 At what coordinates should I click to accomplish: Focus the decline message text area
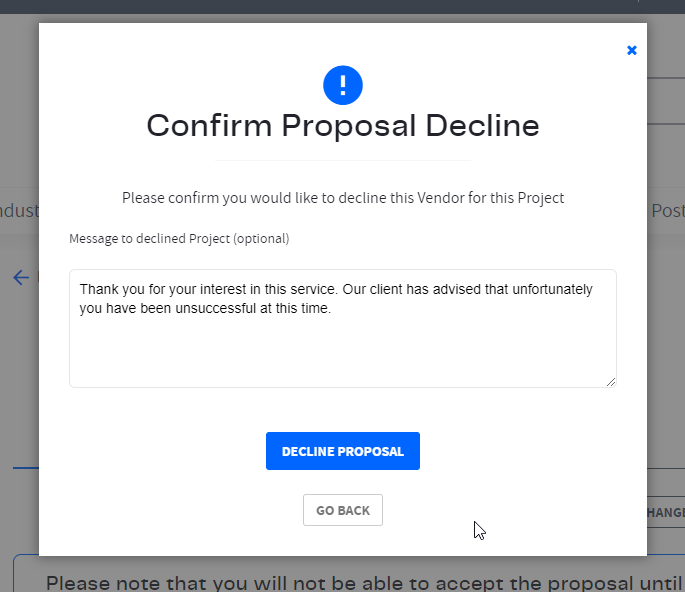[x=343, y=328]
